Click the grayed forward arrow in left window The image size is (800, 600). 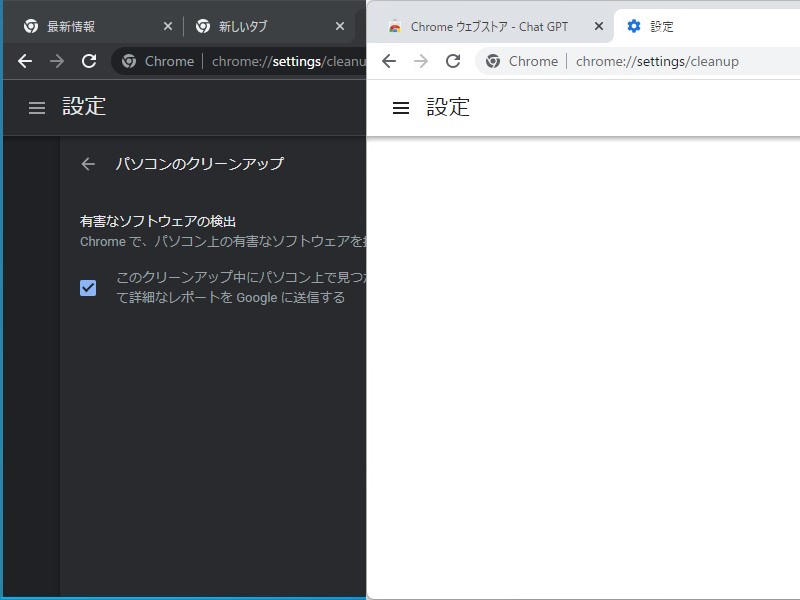(56, 61)
